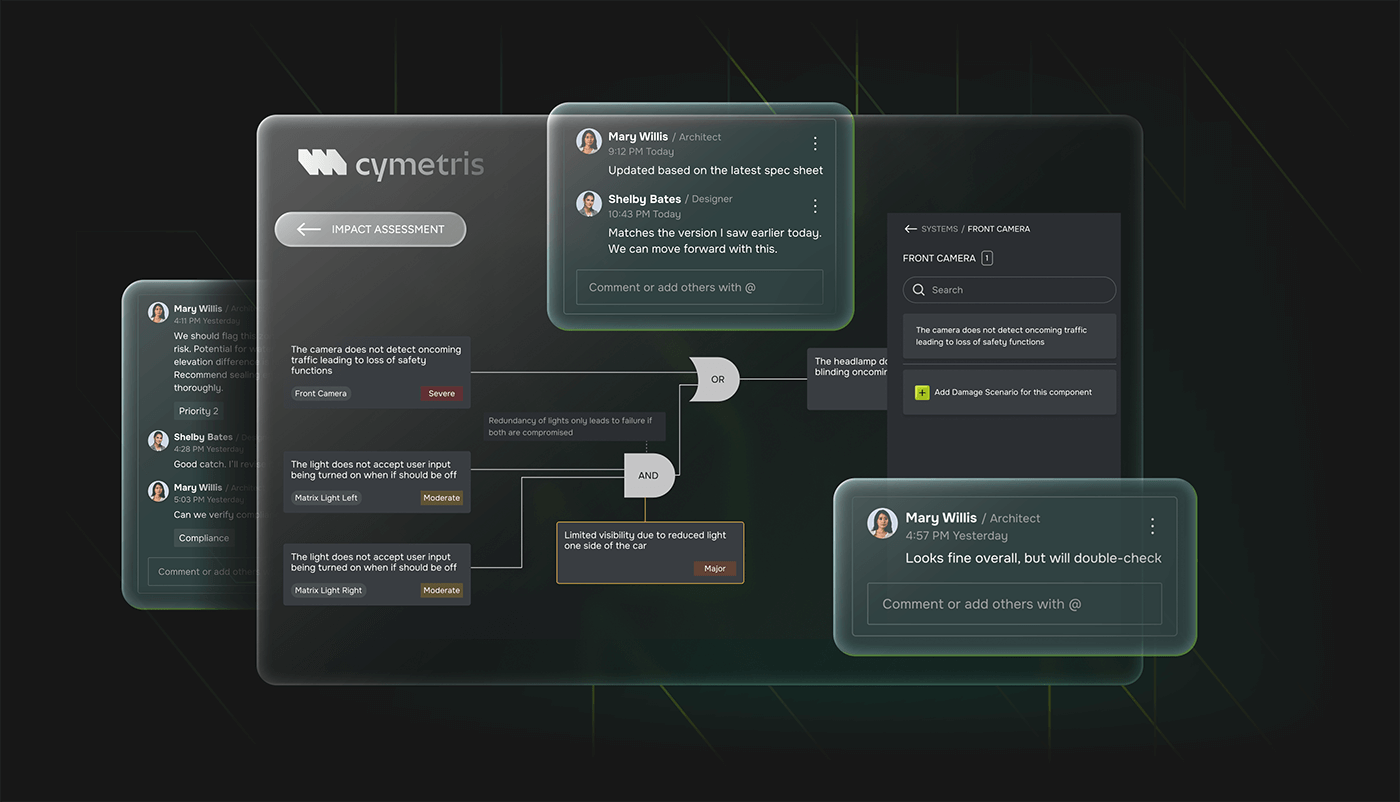Screen dimensions: 1400x802
Task: Click the red Severe badge on Front Camera node
Action: (x=441, y=393)
